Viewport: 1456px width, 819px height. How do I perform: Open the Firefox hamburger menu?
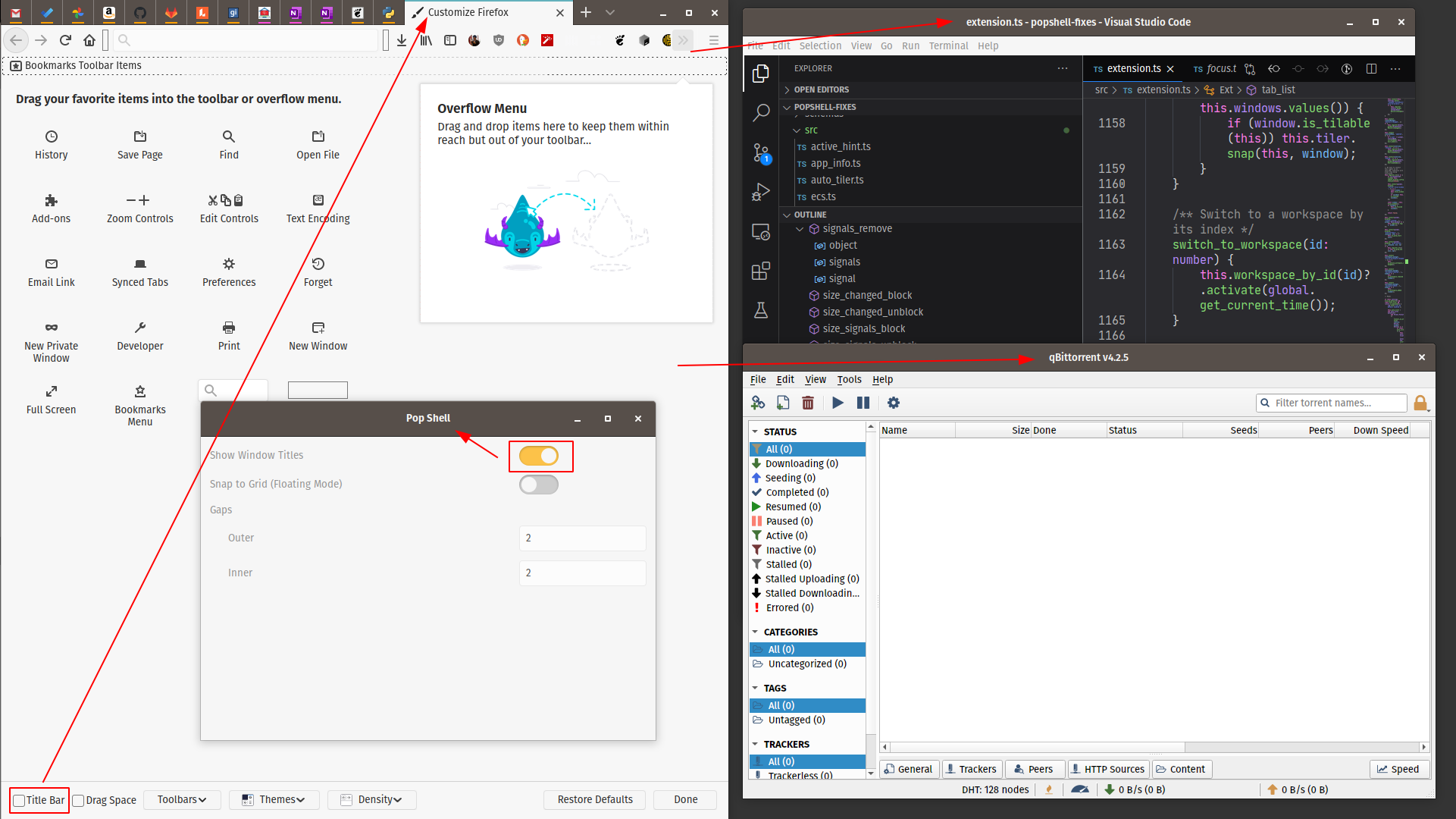(x=714, y=40)
